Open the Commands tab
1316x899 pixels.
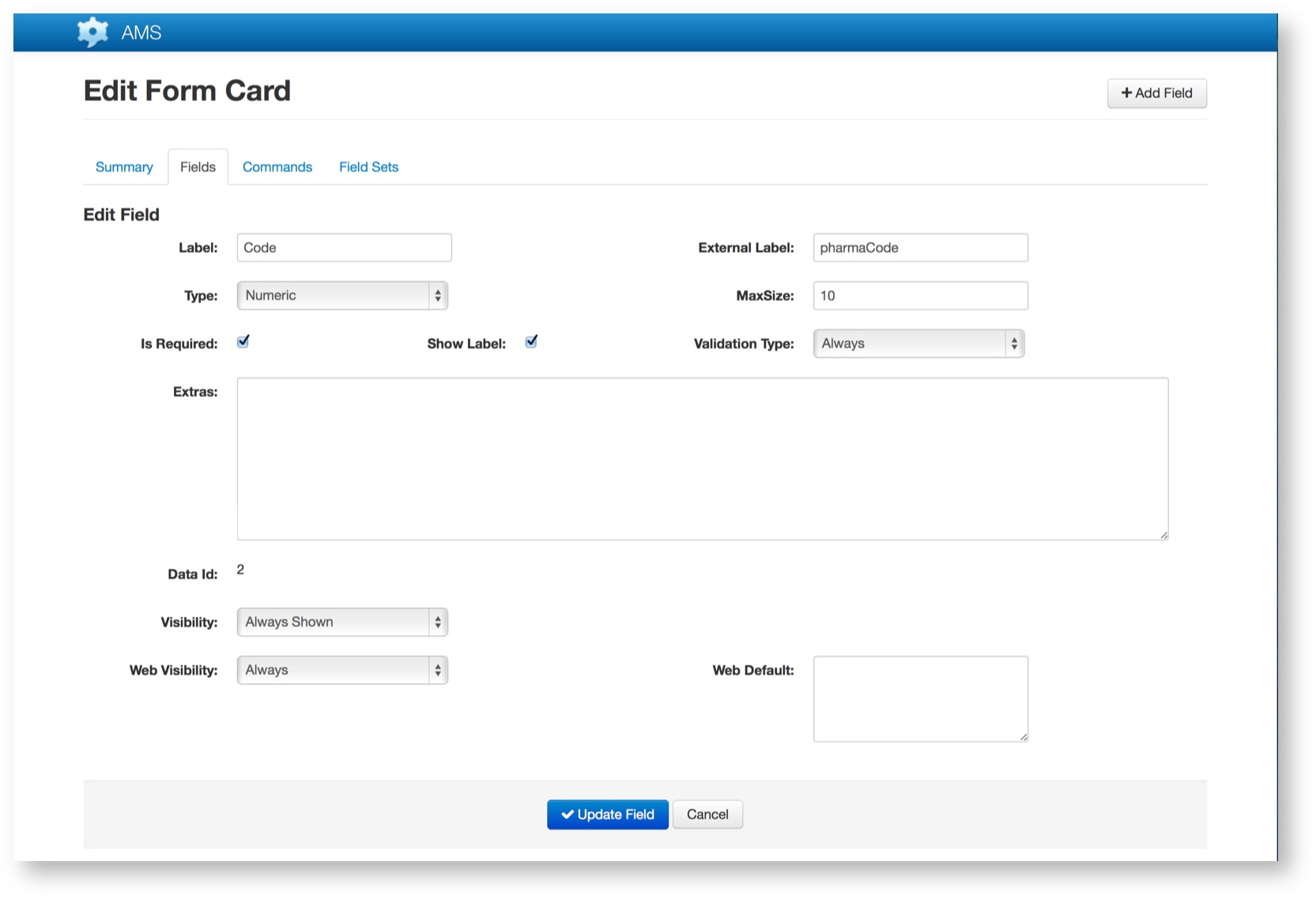click(277, 167)
